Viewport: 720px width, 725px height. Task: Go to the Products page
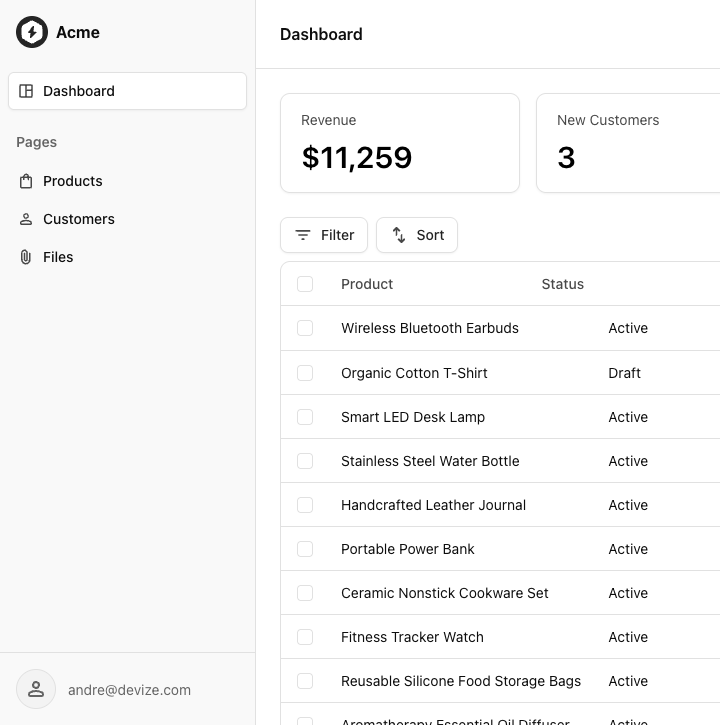73,181
